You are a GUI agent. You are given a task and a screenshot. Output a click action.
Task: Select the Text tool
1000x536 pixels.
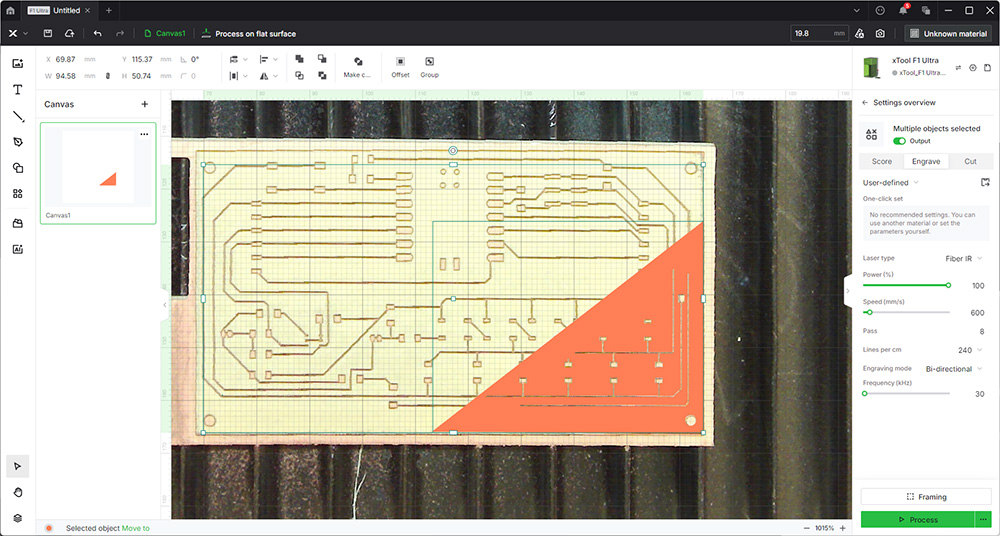(x=18, y=89)
